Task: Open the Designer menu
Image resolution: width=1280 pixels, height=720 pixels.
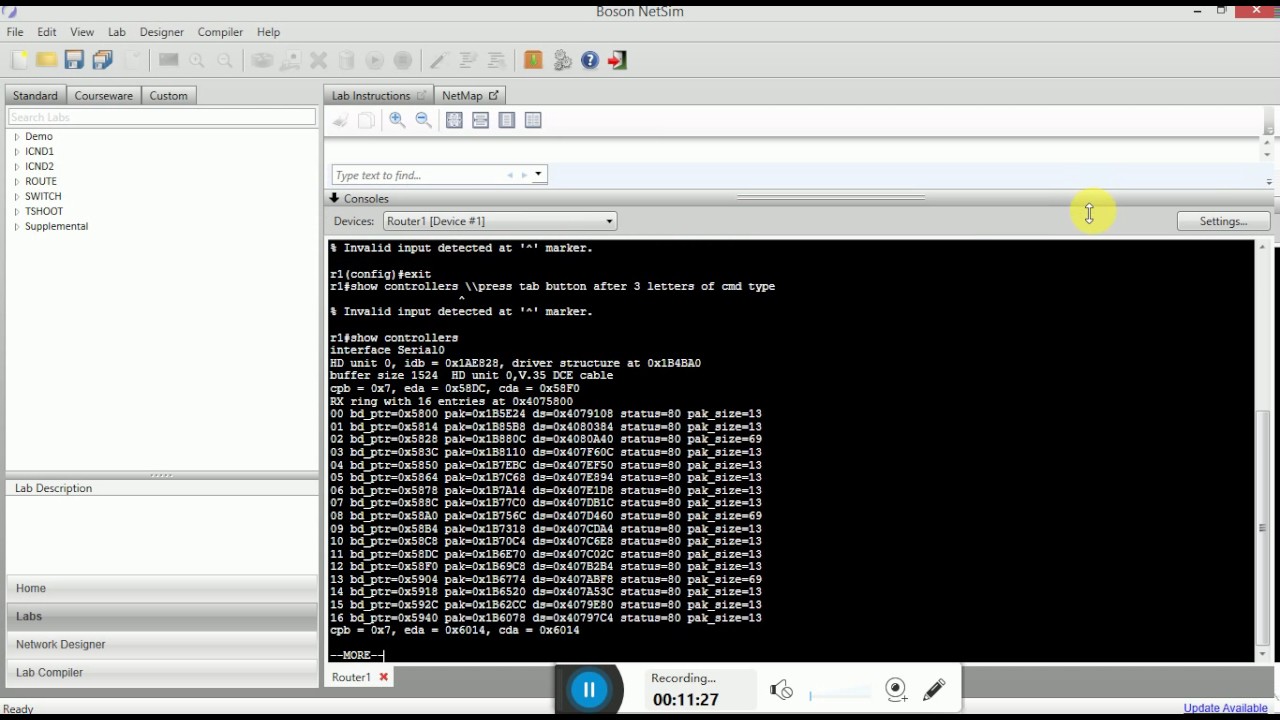Action: coord(161,32)
